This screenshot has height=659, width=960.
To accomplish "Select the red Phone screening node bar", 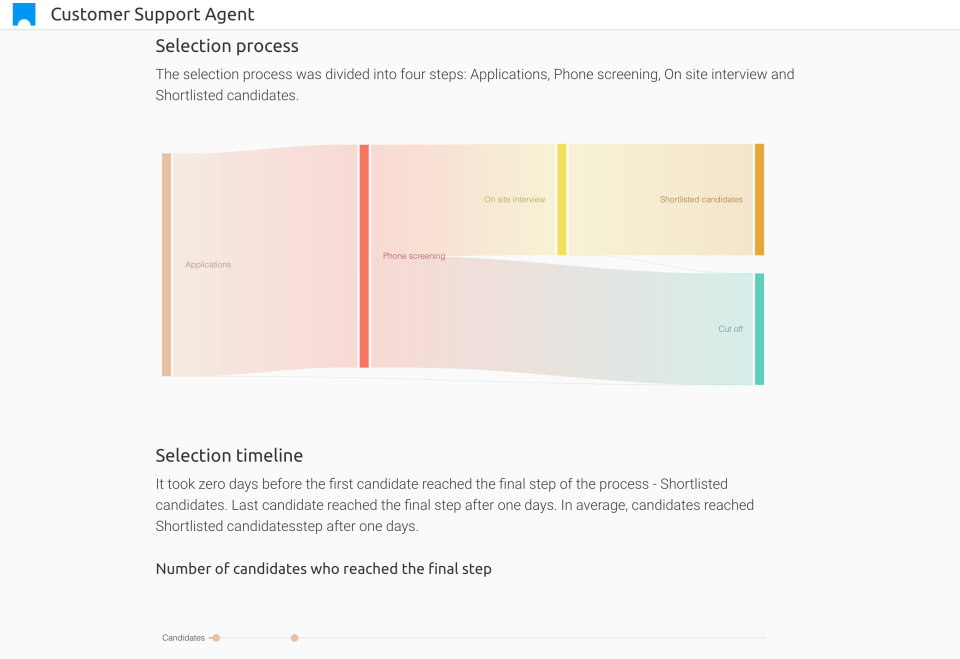I will pyautogui.click(x=364, y=256).
